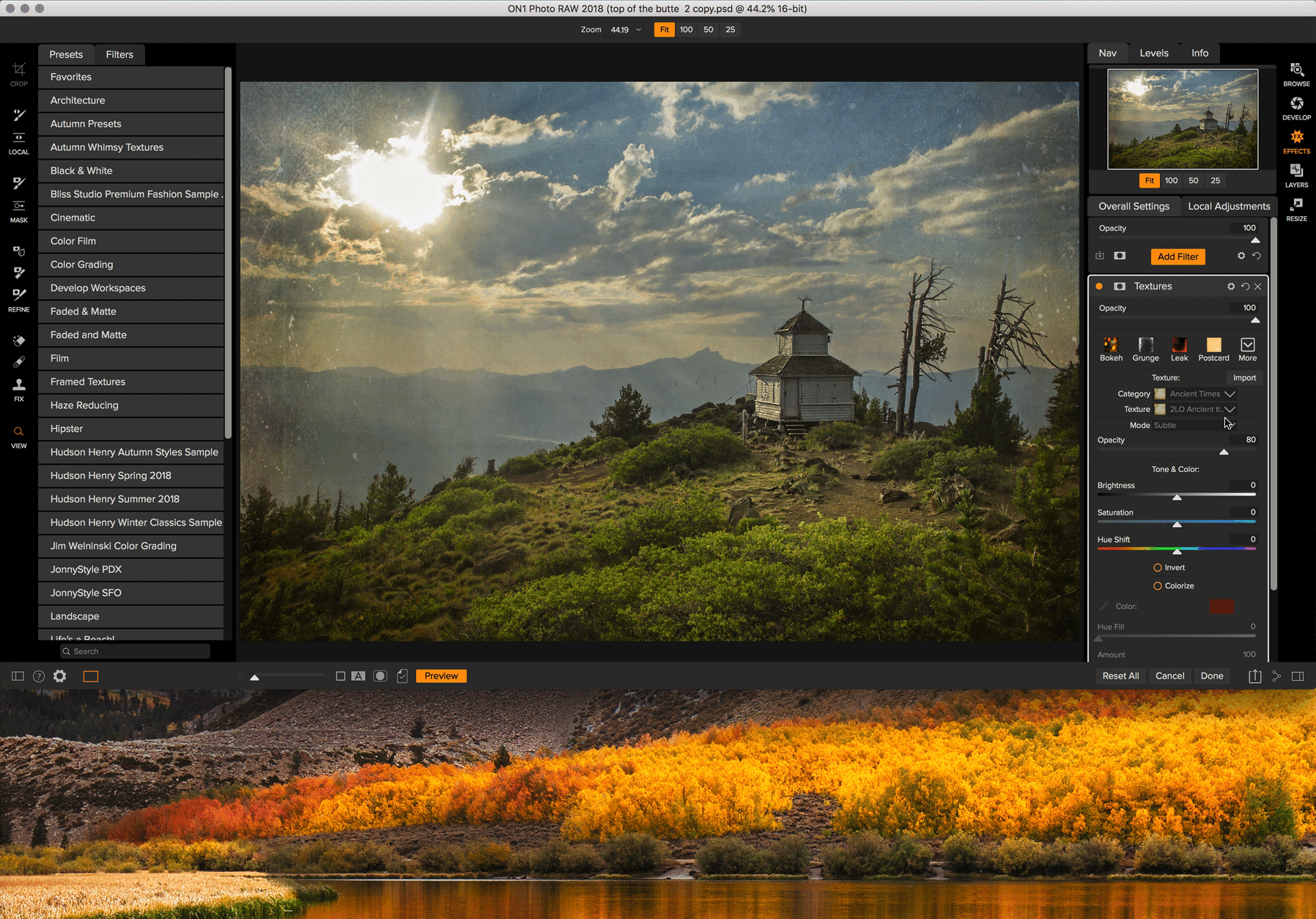Image resolution: width=1316 pixels, height=919 pixels.
Task: Toggle the Textures filter on/off dot
Action: 1099,287
